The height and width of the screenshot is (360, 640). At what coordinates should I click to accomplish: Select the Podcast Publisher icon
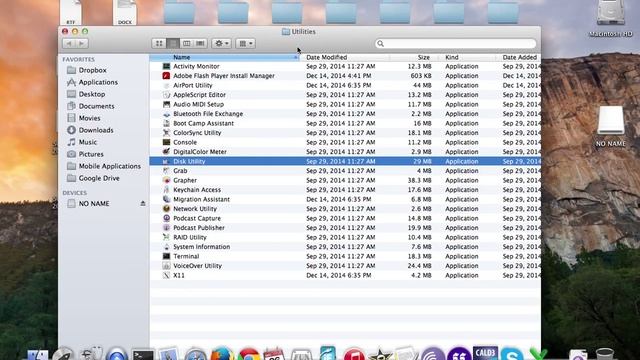pyautogui.click(x=166, y=228)
